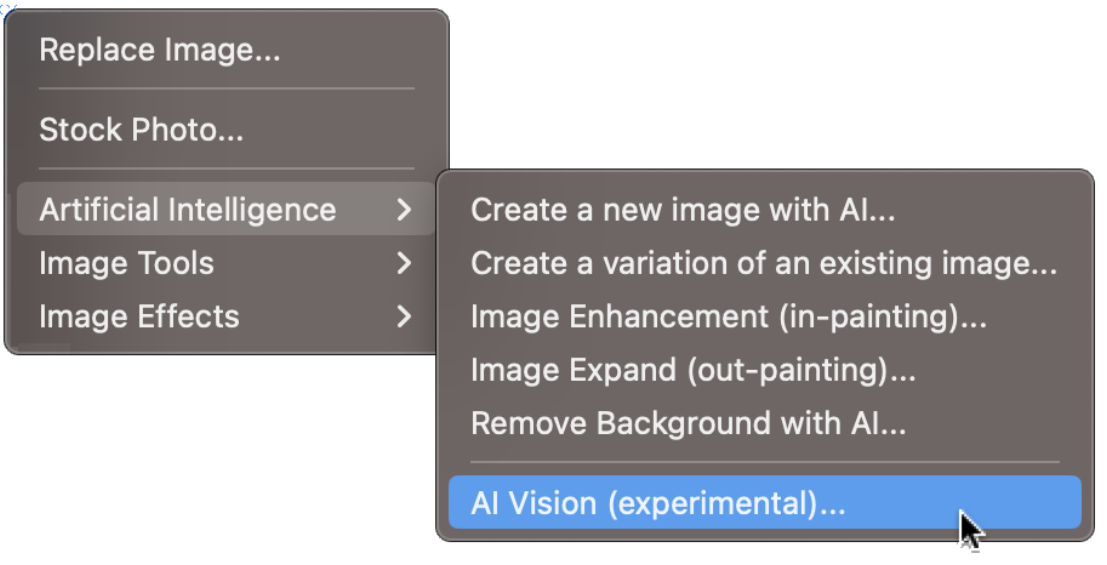Screen dimensions: 1107x565
Task: Choose Image Expand (out-painting)...
Action: 693,370
